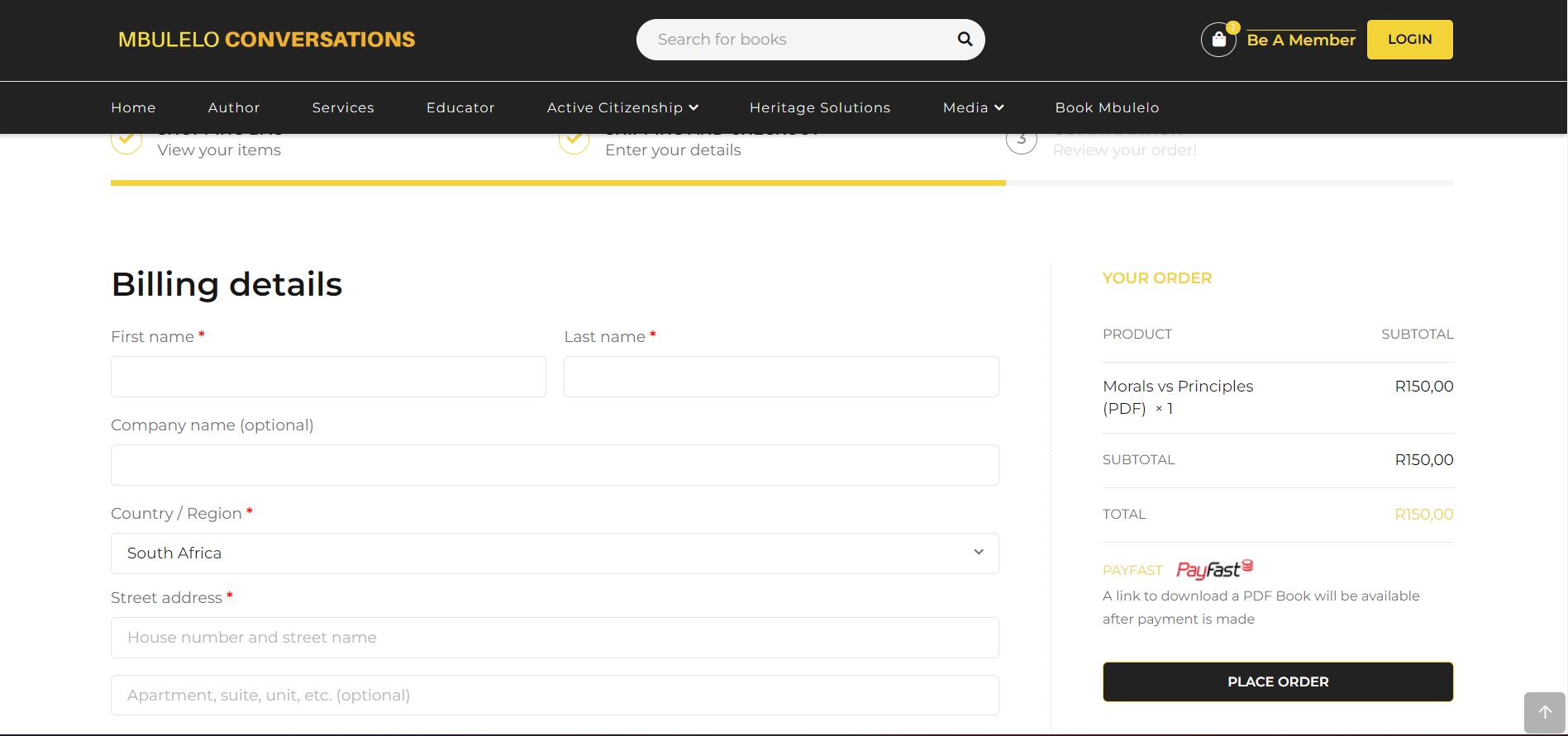Image resolution: width=1568 pixels, height=736 pixels.
Task: Expand the Media menu
Action: [x=973, y=107]
